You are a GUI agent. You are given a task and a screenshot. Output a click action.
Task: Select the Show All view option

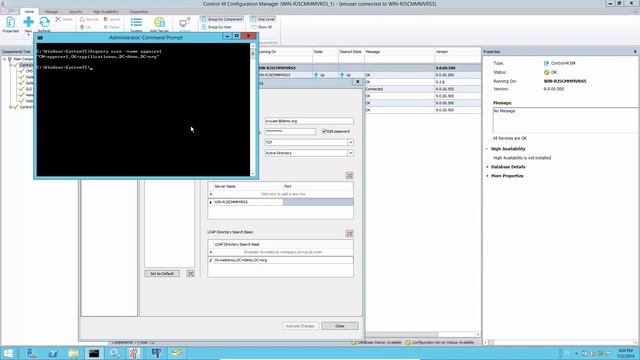point(262,27)
